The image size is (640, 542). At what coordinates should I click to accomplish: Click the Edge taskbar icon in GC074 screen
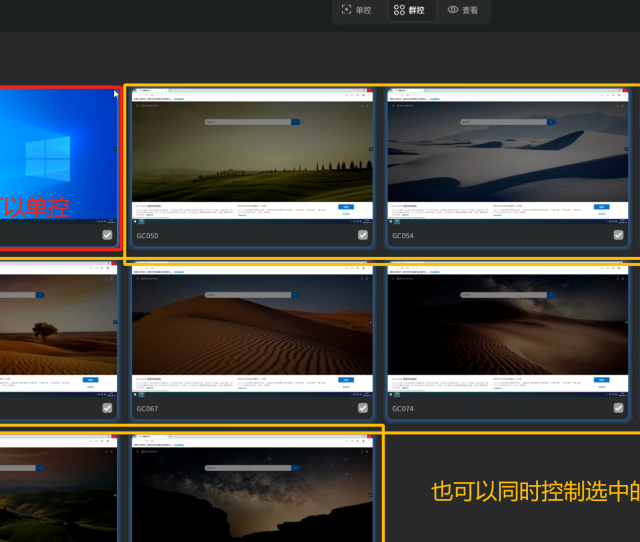pos(397,395)
